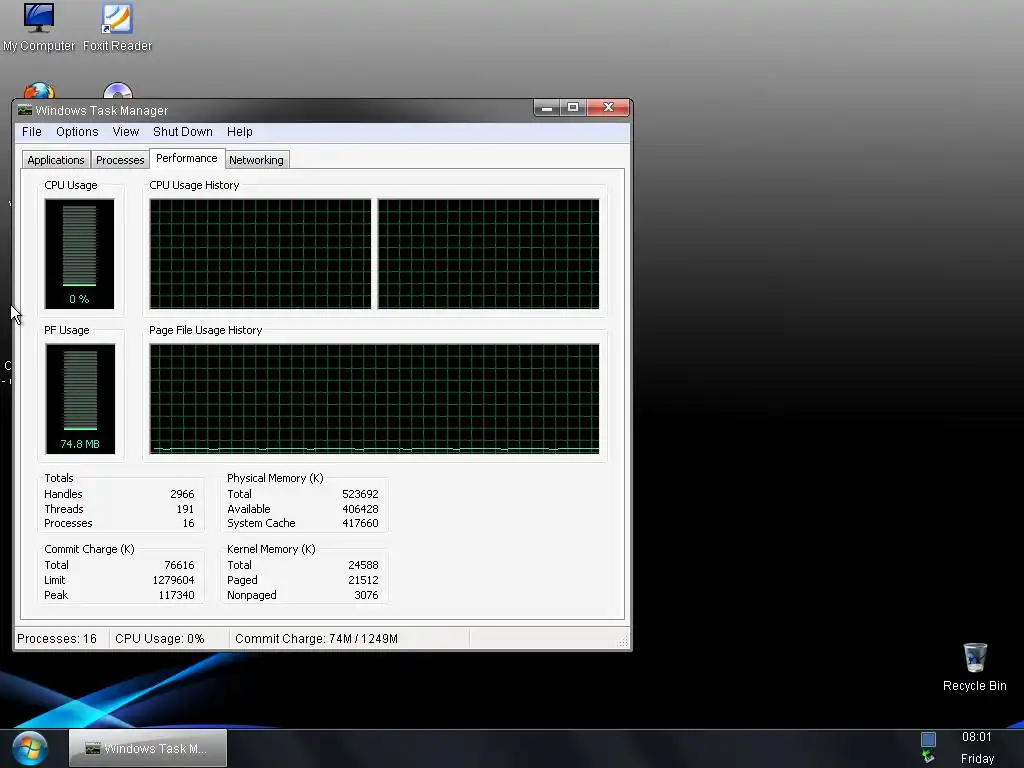Click Available memory value 406428
1024x768 pixels.
(x=360, y=509)
